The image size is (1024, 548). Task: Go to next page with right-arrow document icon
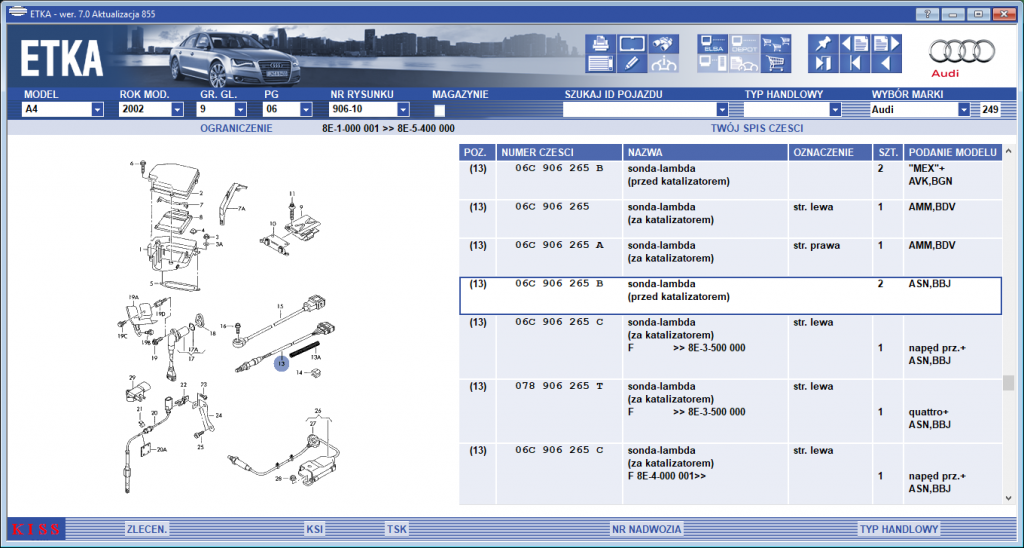coord(887,44)
